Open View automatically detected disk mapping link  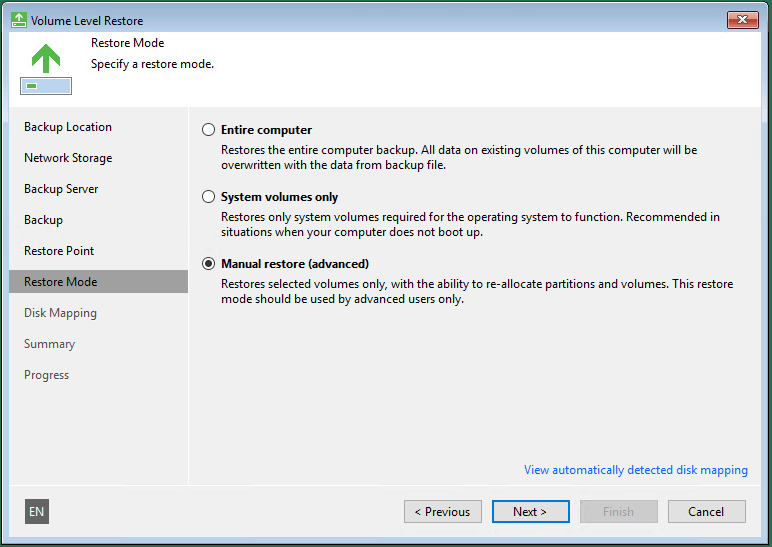(636, 470)
